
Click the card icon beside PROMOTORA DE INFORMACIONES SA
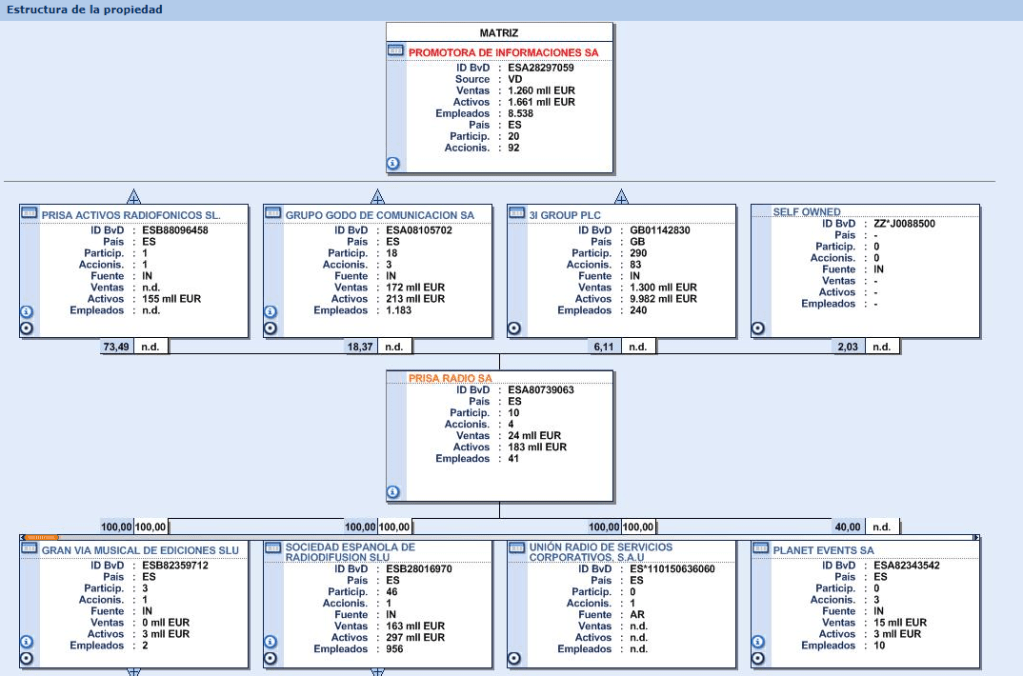tap(396, 51)
